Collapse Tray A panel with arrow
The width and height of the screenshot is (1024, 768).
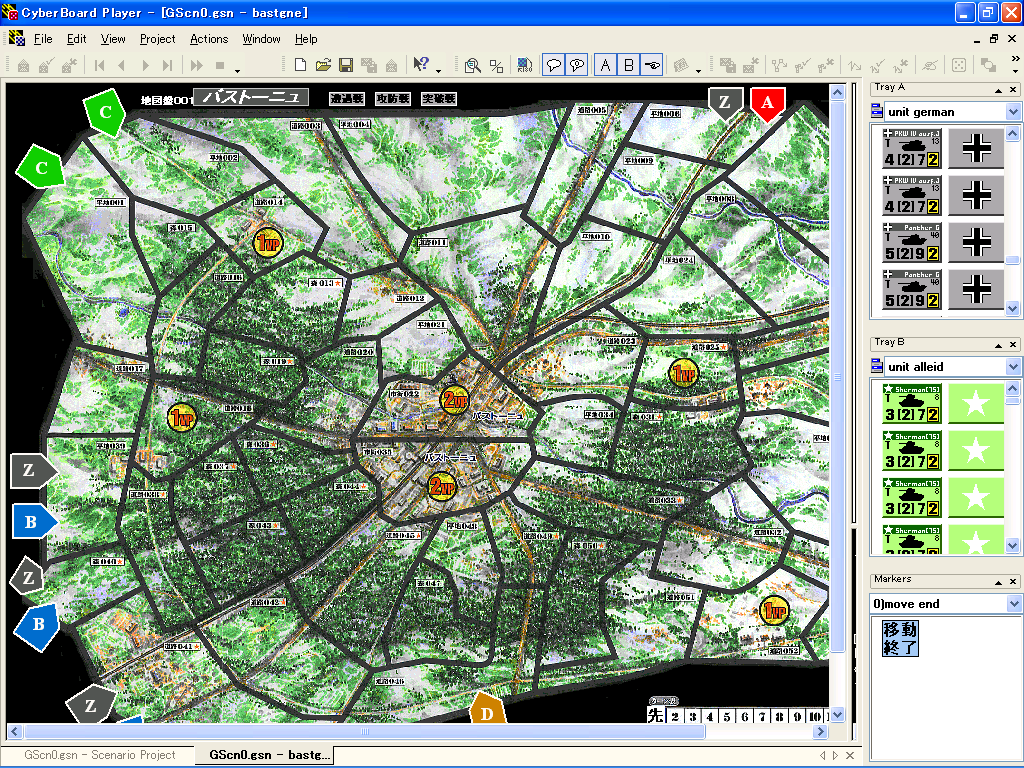coord(998,89)
